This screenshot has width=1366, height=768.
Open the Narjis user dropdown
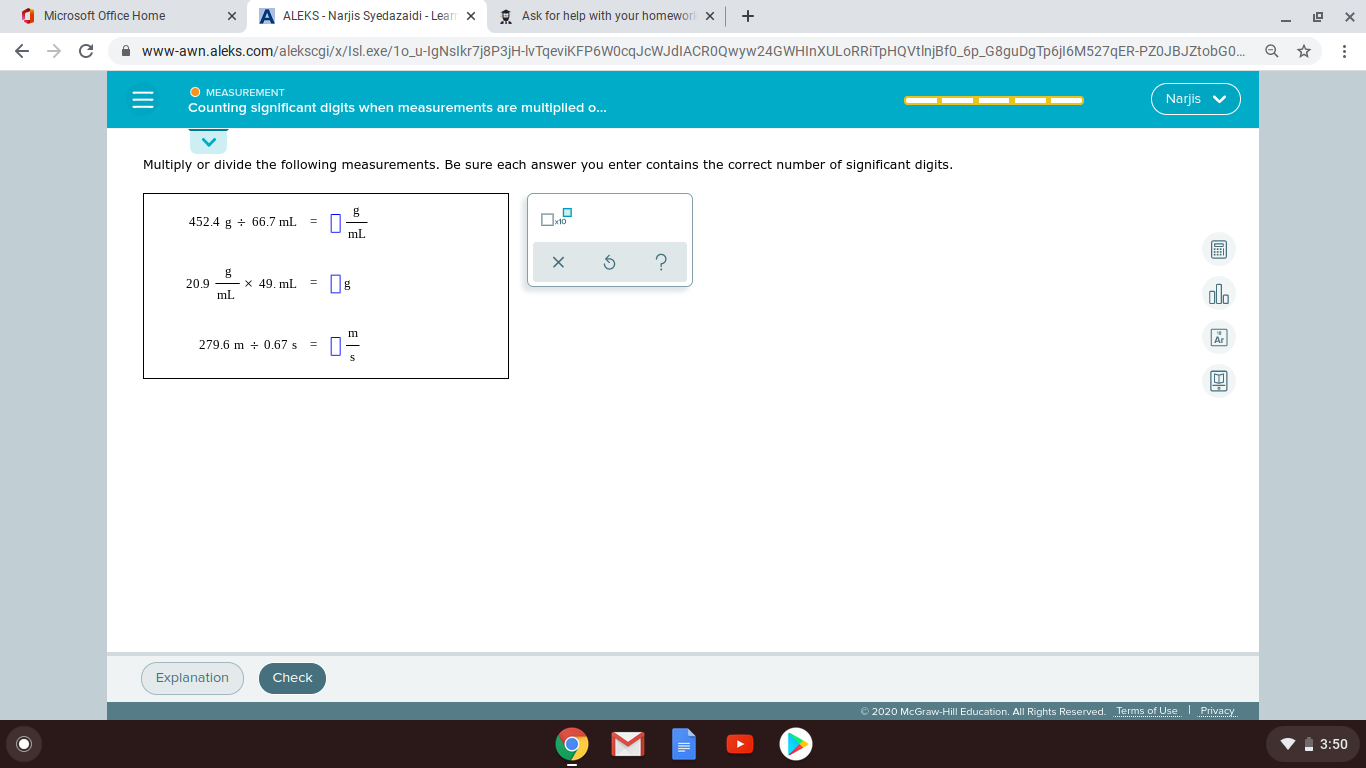(1195, 99)
